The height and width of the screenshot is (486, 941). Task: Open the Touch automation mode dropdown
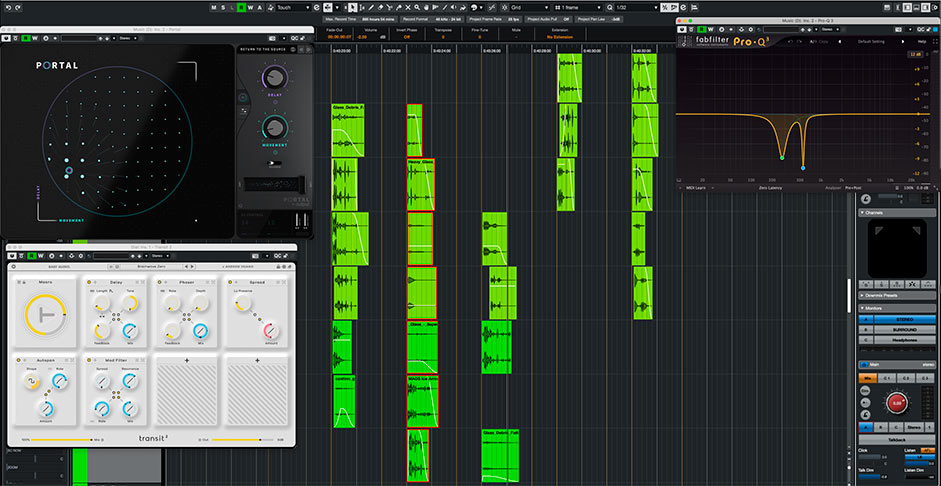click(293, 7)
